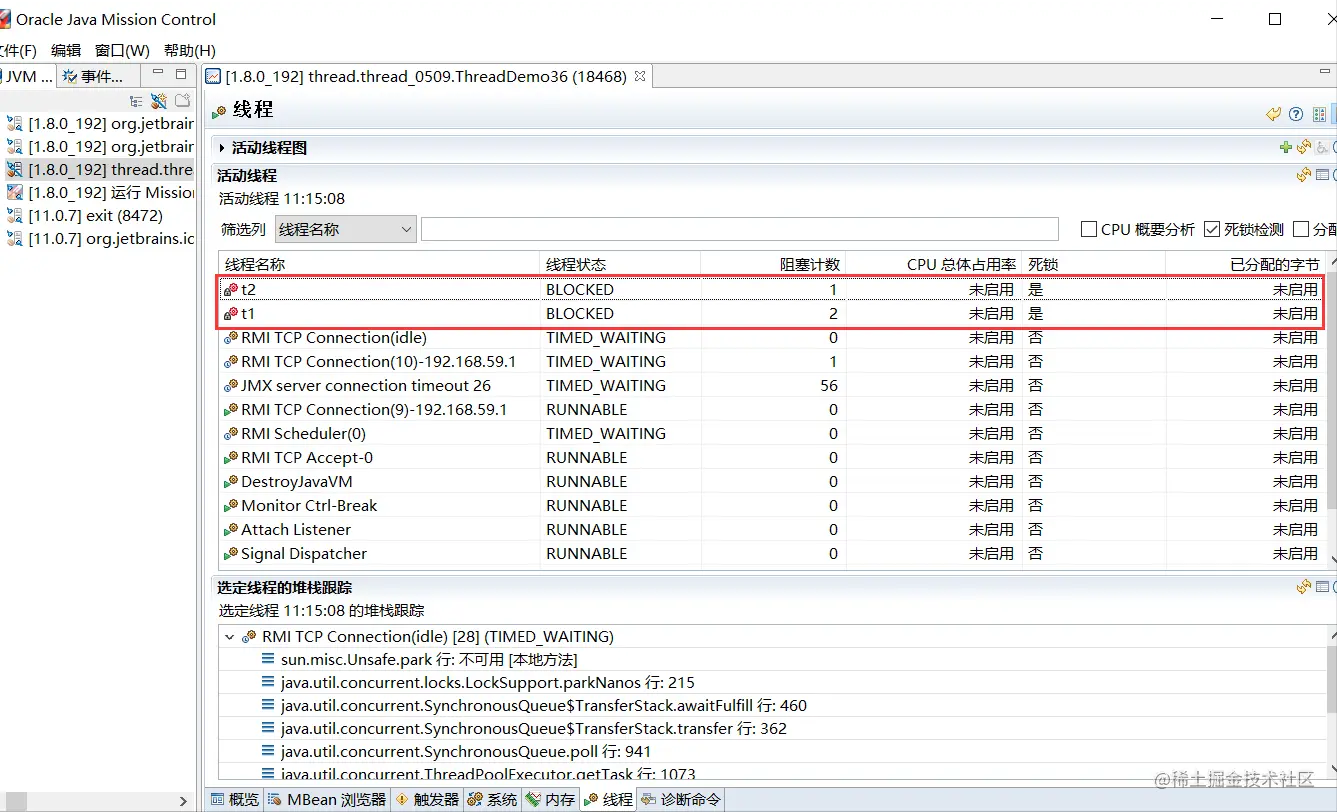Open the 内存 bottom tab

(x=551, y=799)
